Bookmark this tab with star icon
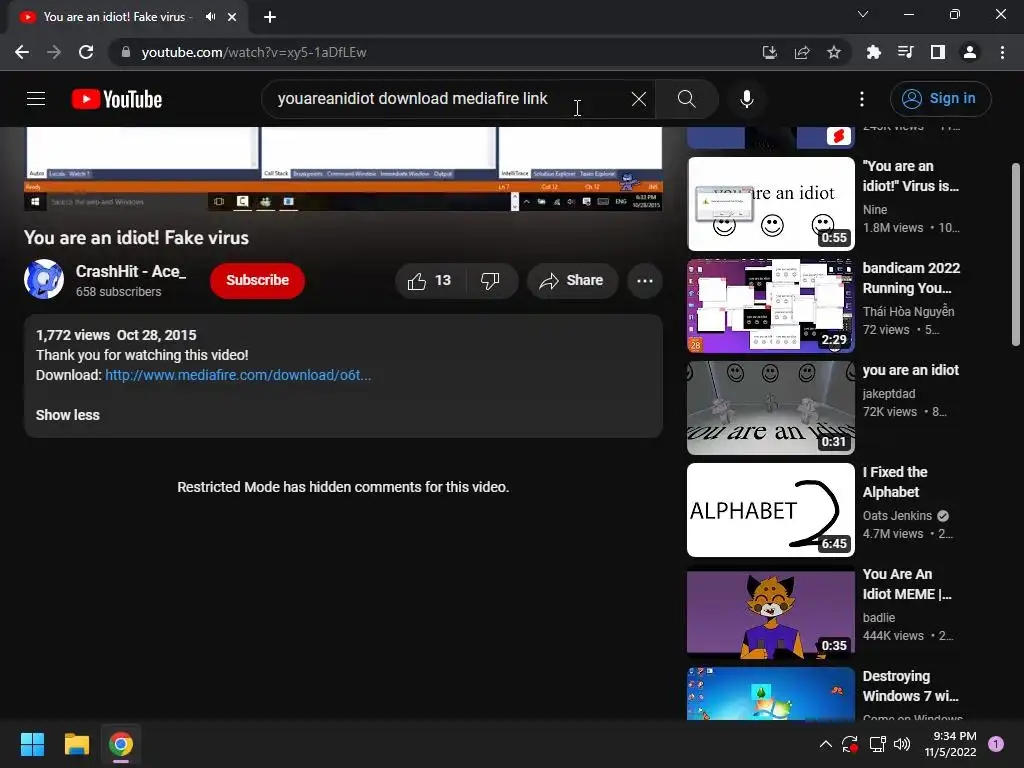 click(x=834, y=52)
